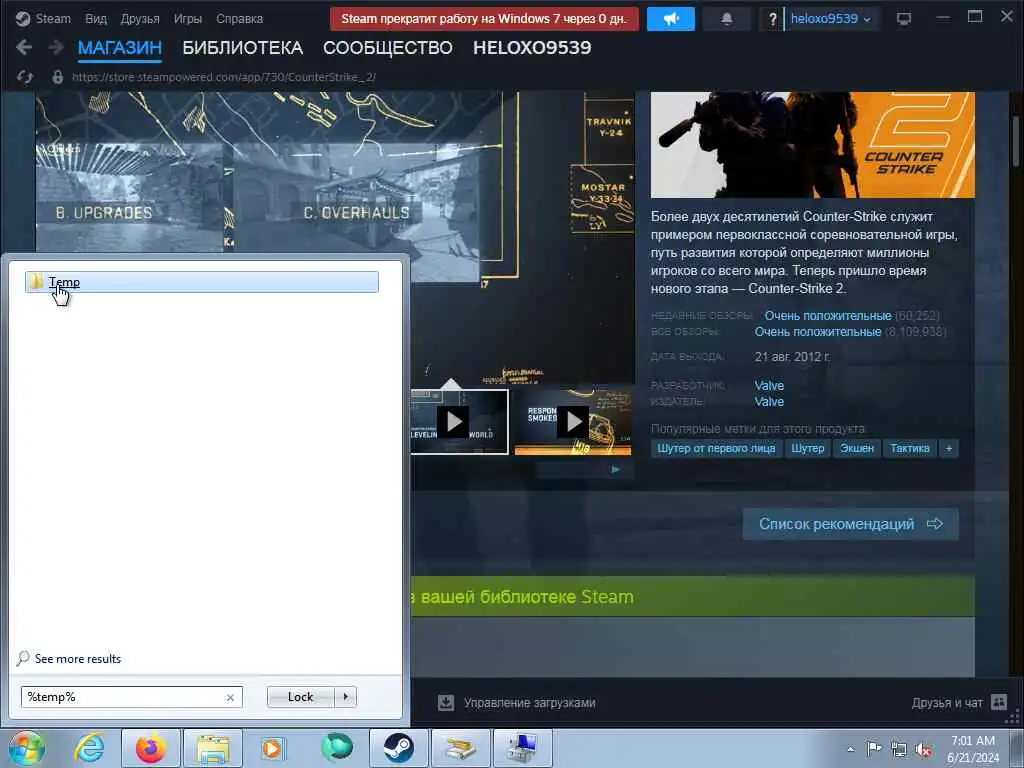Image resolution: width=1024 pixels, height=768 pixels.
Task: Open downloads manager tray icon
Action: [446, 703]
